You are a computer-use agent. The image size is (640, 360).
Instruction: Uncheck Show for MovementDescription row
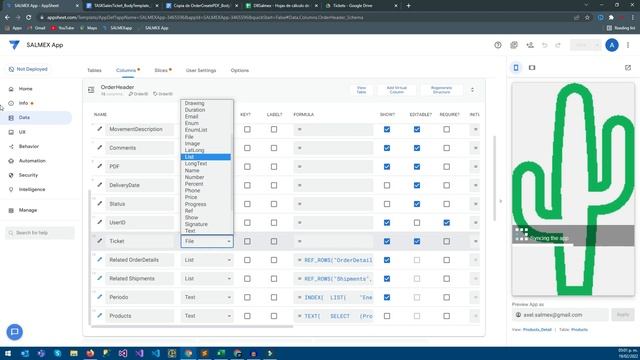pyautogui.click(x=387, y=129)
